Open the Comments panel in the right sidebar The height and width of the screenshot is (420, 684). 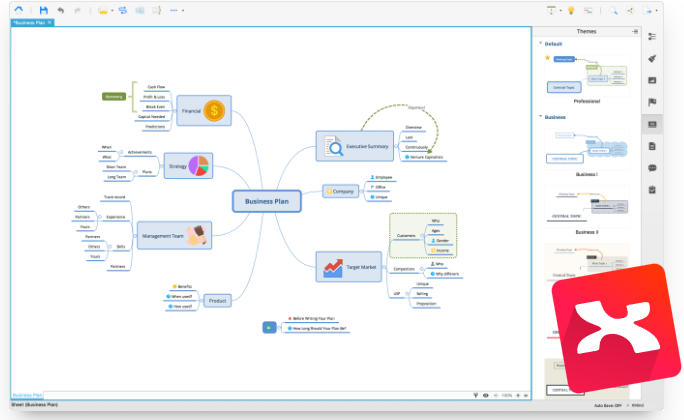pos(652,168)
